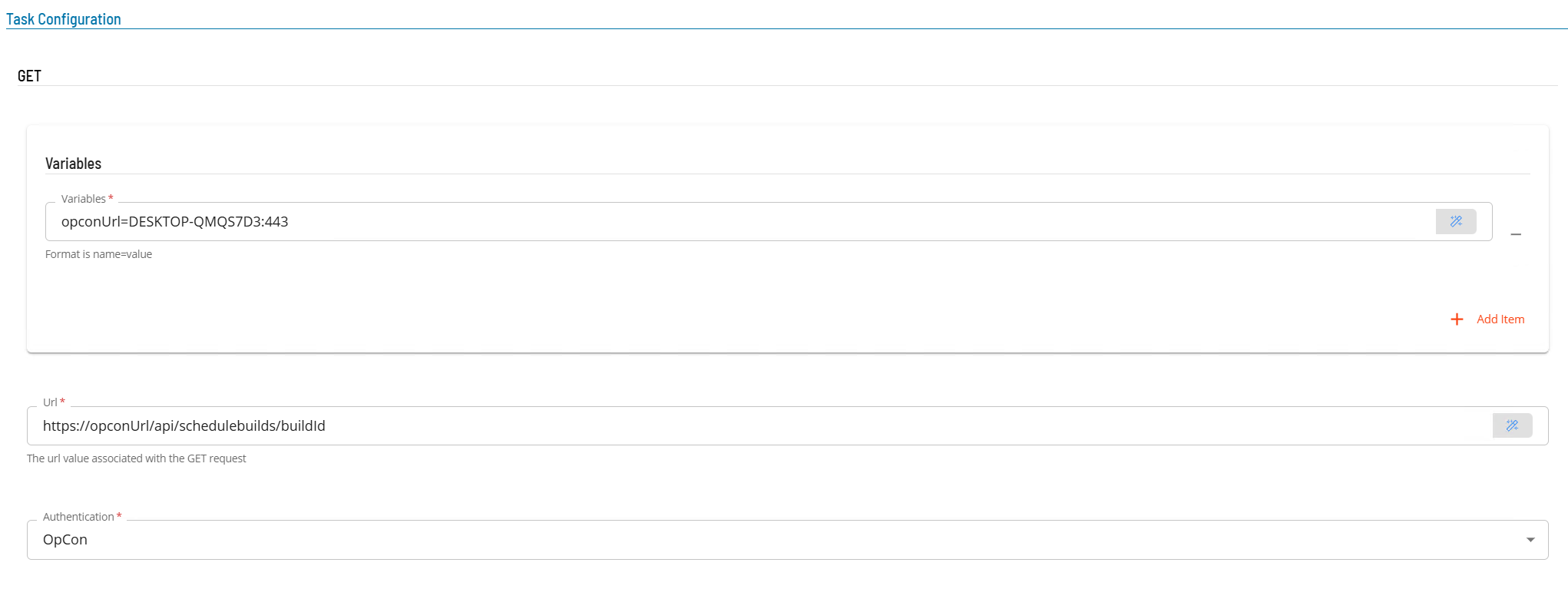Click the magic wand icon in Url field
This screenshot has width=1568, height=589.
coord(1512,425)
